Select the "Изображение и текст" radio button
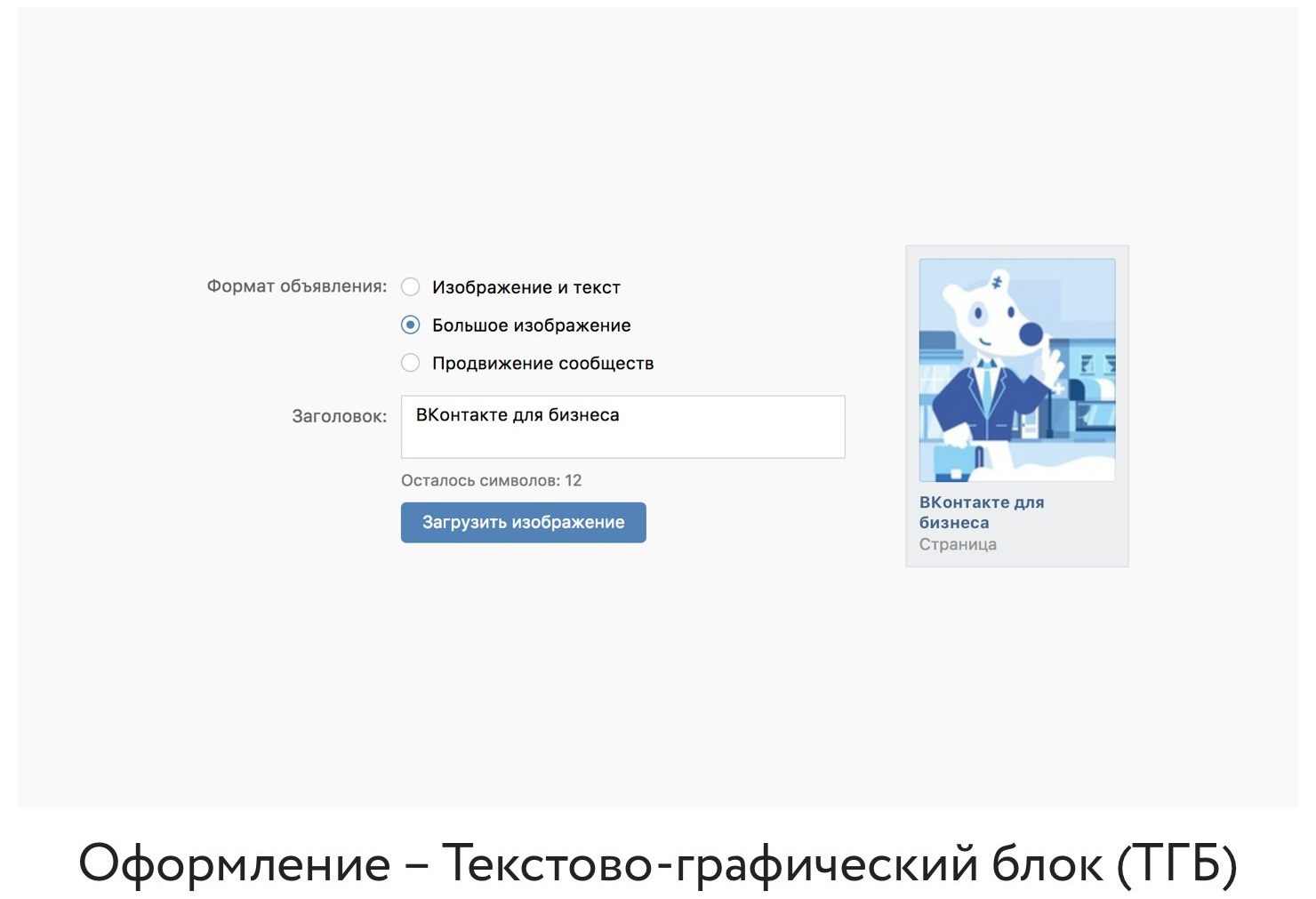Viewport: 1316px width, 899px height. (410, 287)
